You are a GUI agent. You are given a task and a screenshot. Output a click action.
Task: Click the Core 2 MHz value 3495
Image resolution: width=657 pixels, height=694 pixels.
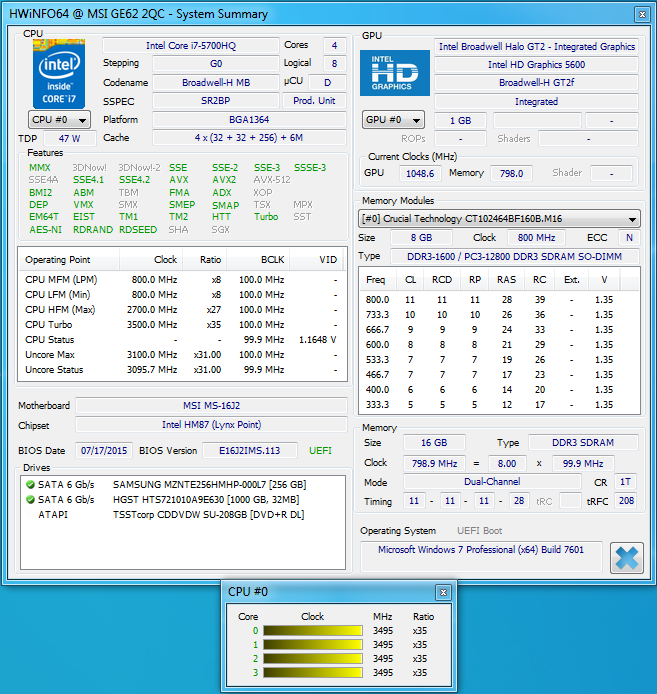click(x=383, y=659)
